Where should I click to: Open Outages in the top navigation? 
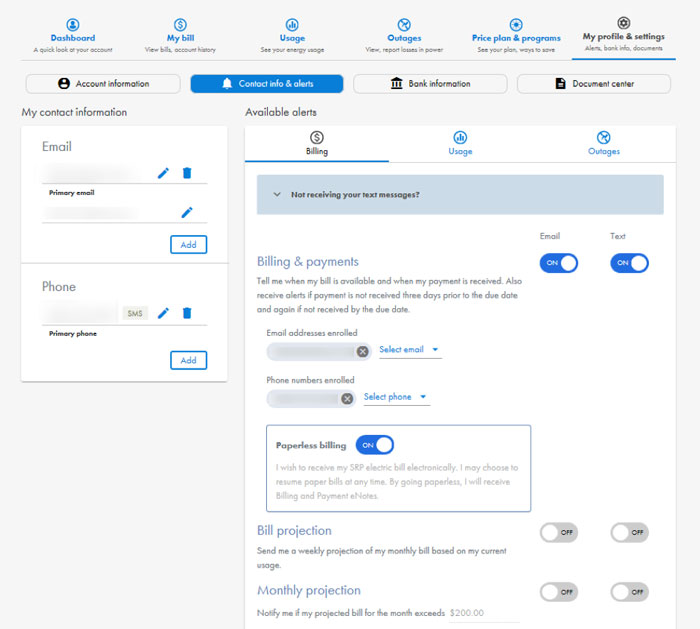(x=404, y=38)
